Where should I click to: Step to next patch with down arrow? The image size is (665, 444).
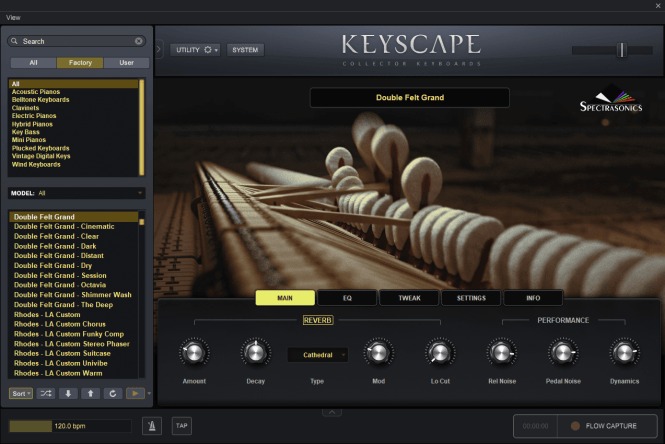(68, 394)
